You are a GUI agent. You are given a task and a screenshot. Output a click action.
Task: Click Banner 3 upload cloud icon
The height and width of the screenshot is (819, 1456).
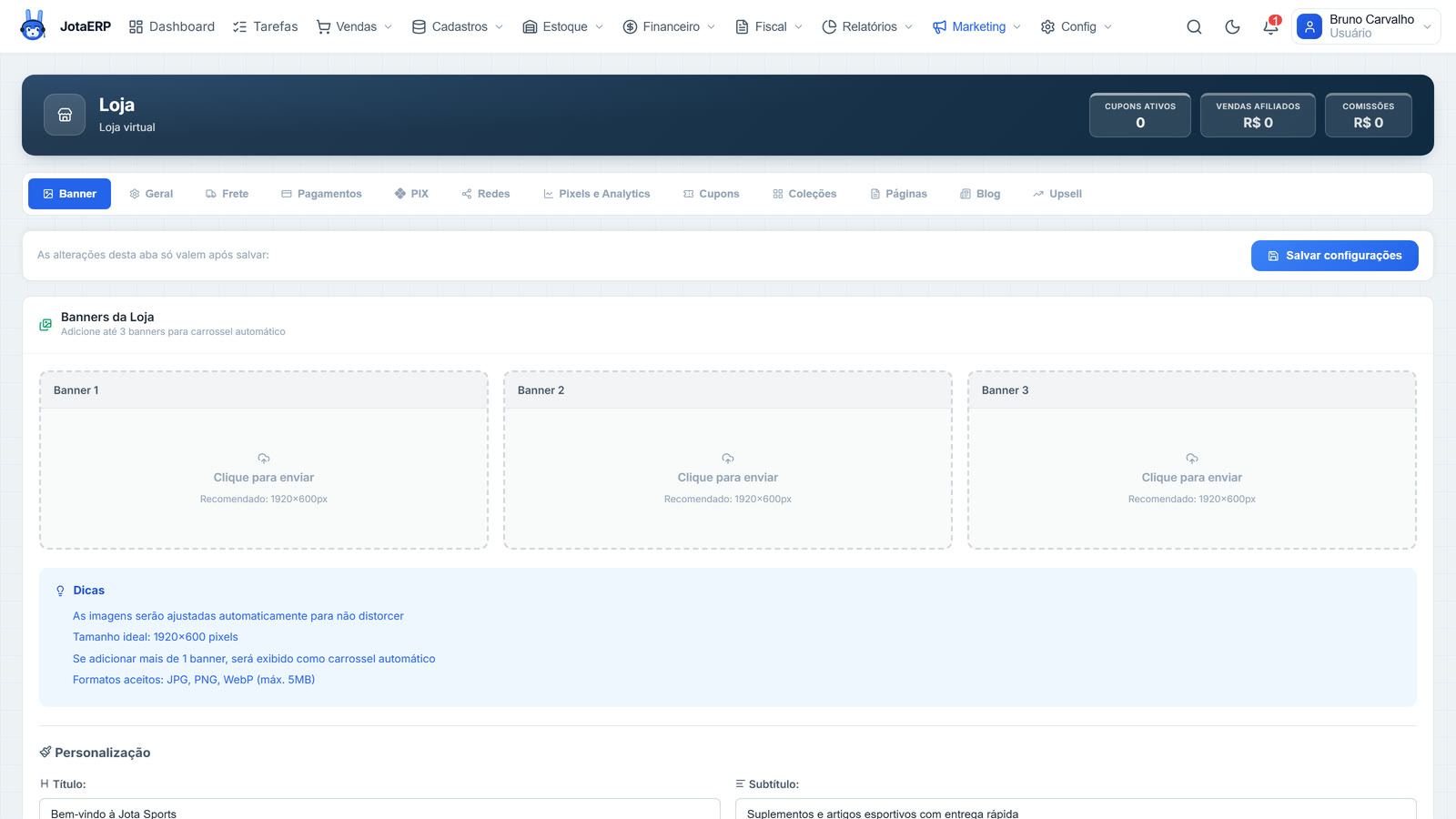click(1192, 459)
